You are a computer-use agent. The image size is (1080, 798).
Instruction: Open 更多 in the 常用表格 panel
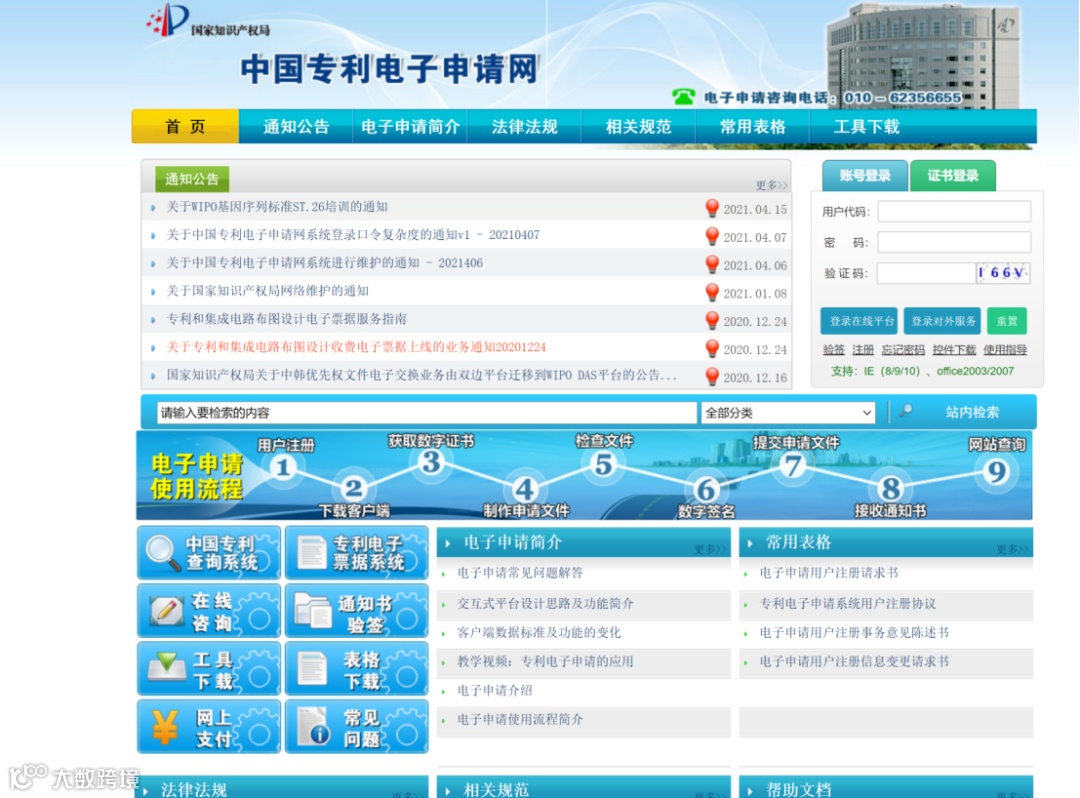tap(1012, 549)
